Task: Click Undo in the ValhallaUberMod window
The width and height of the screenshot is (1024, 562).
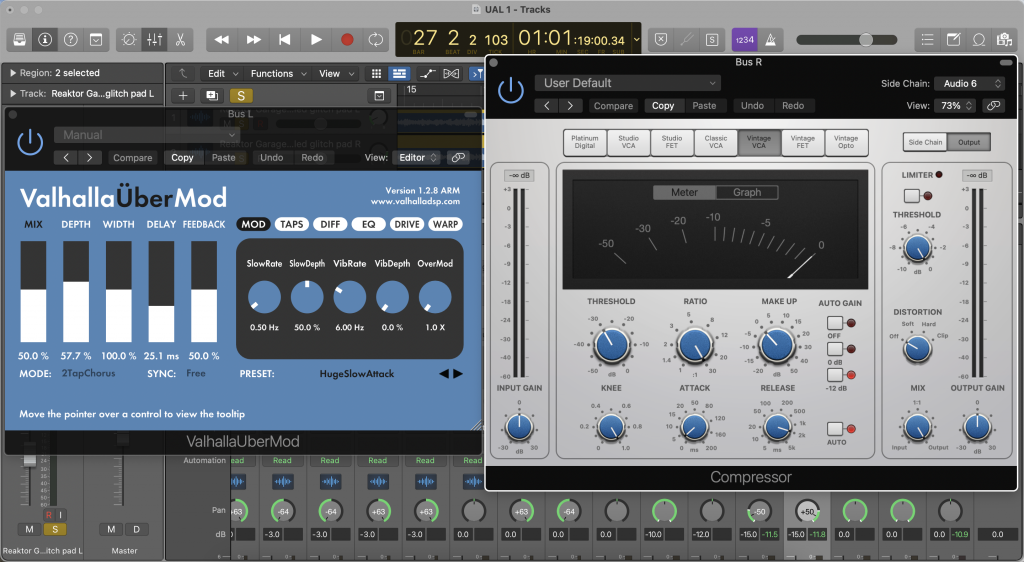Action: [x=271, y=157]
